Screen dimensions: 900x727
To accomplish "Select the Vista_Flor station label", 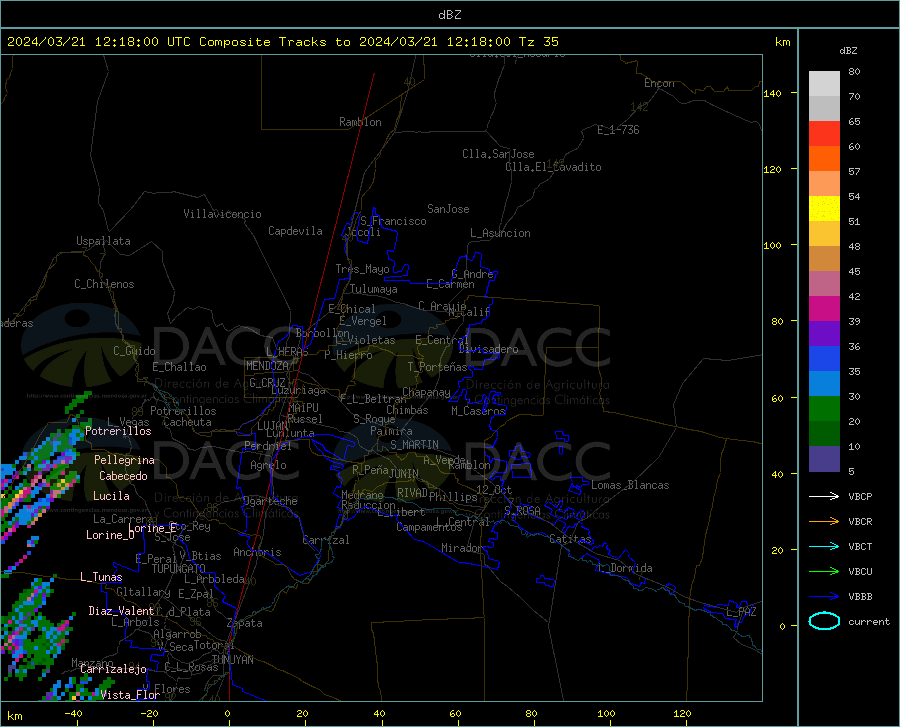I will pyautogui.click(x=130, y=695).
